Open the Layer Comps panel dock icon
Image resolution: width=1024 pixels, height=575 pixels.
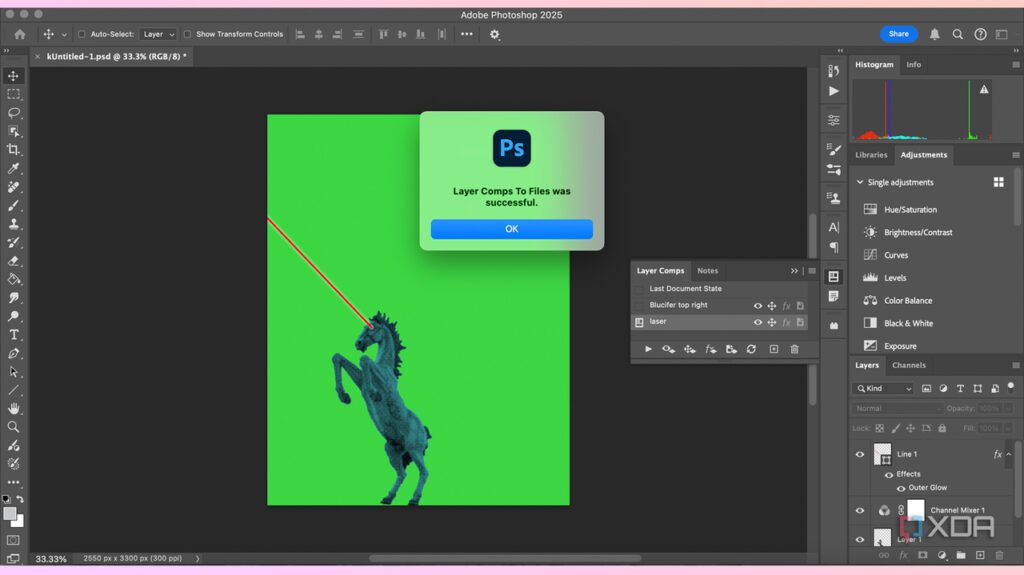[834, 276]
